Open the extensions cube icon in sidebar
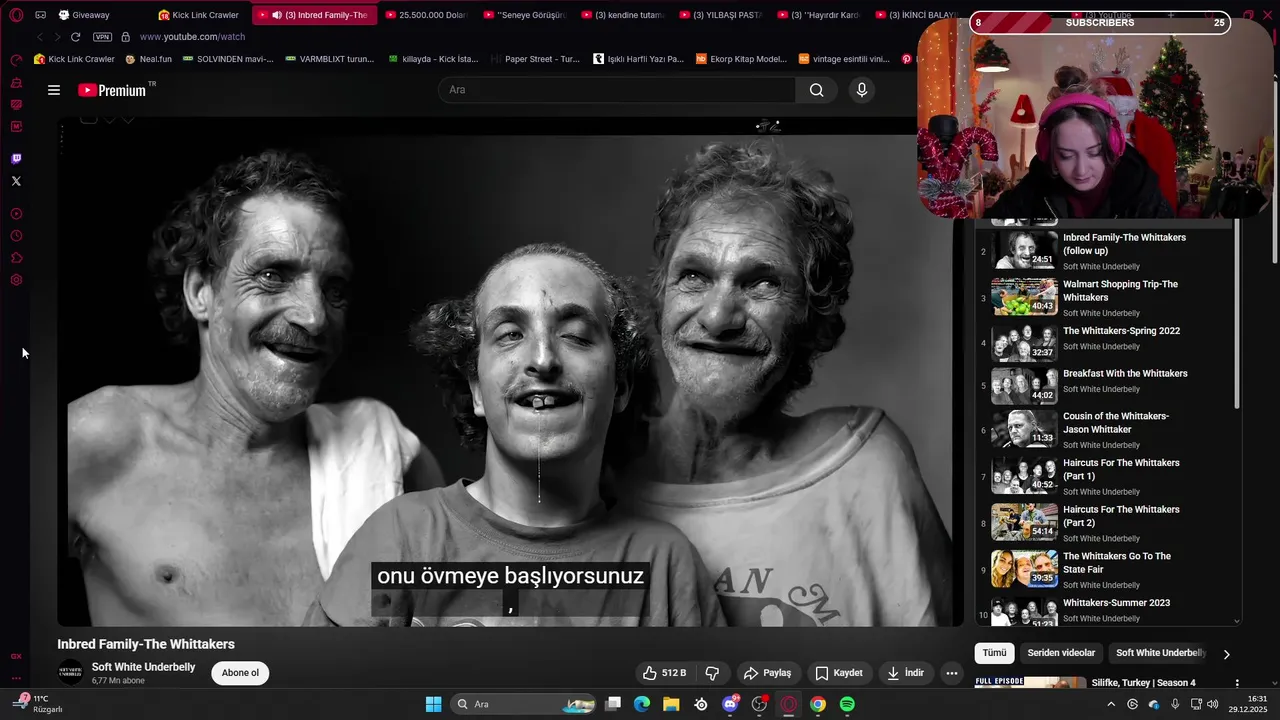The image size is (1280, 720). coord(16,258)
